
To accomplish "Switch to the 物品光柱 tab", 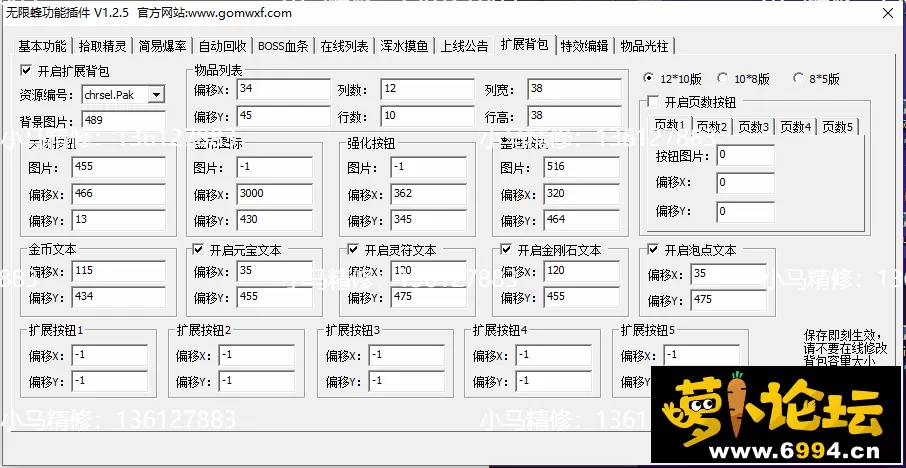I will pyautogui.click(x=644, y=46).
